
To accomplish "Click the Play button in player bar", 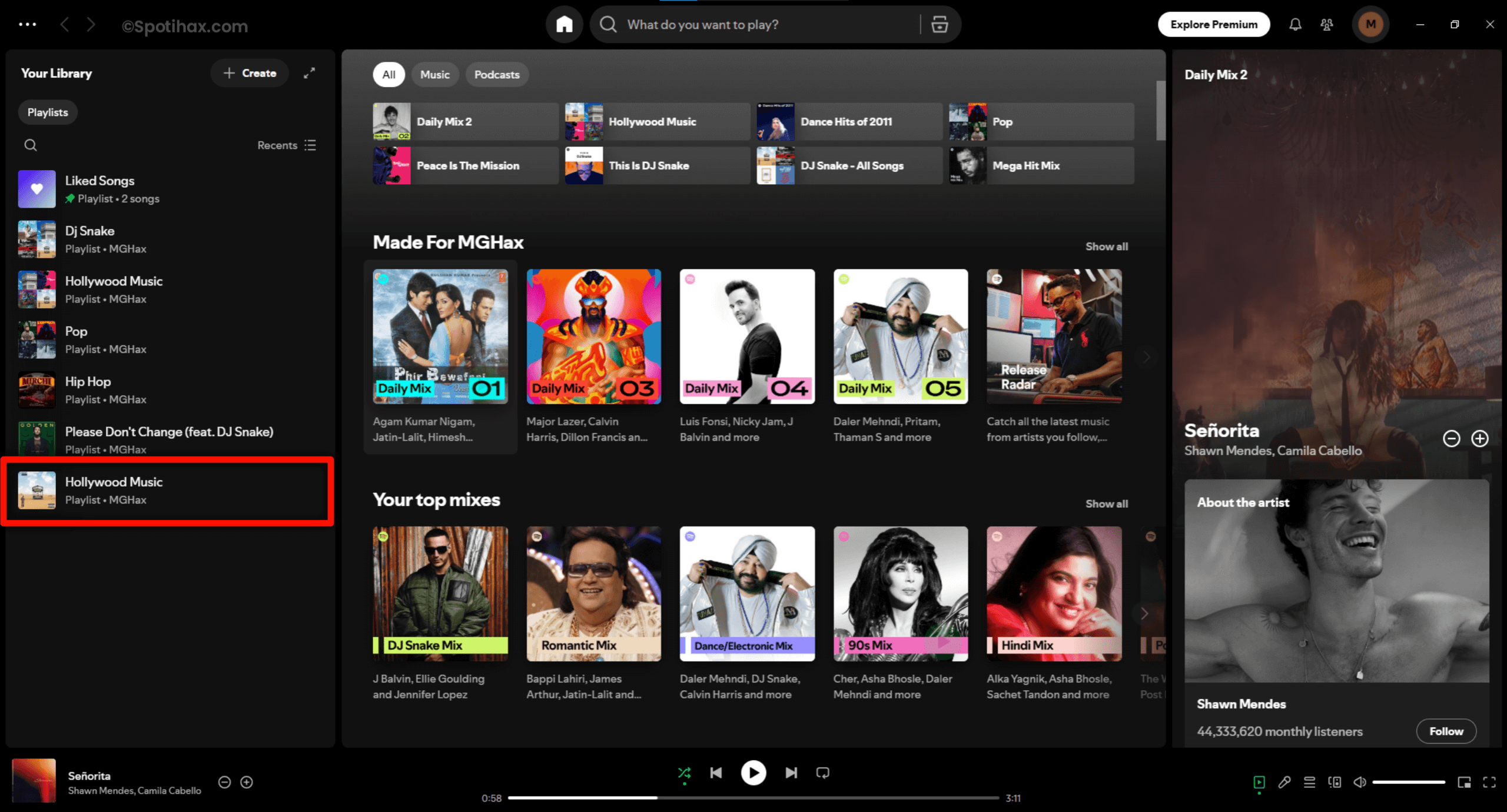I will [753, 773].
